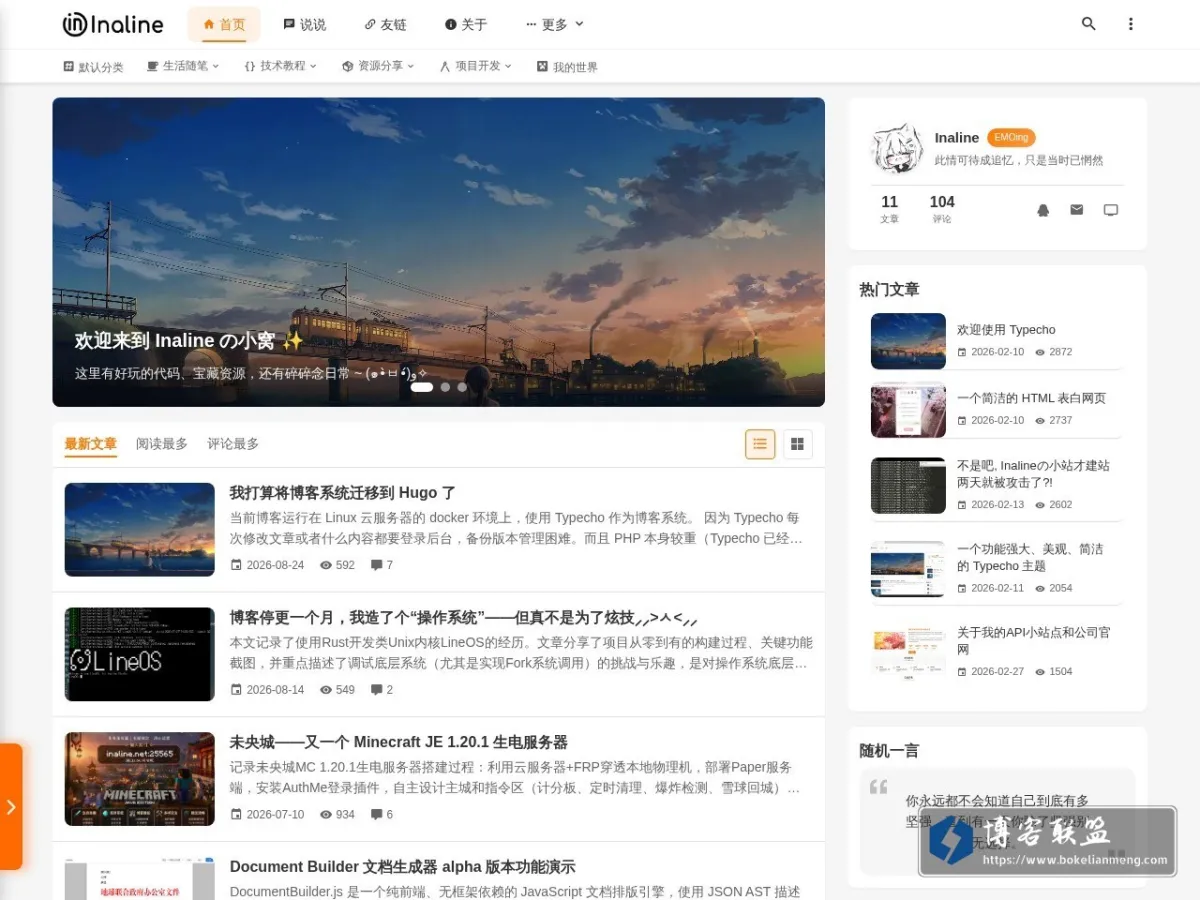This screenshot has width=1200, height=900.
Task: Click the monitor icon in profile card
Action: point(1111,210)
